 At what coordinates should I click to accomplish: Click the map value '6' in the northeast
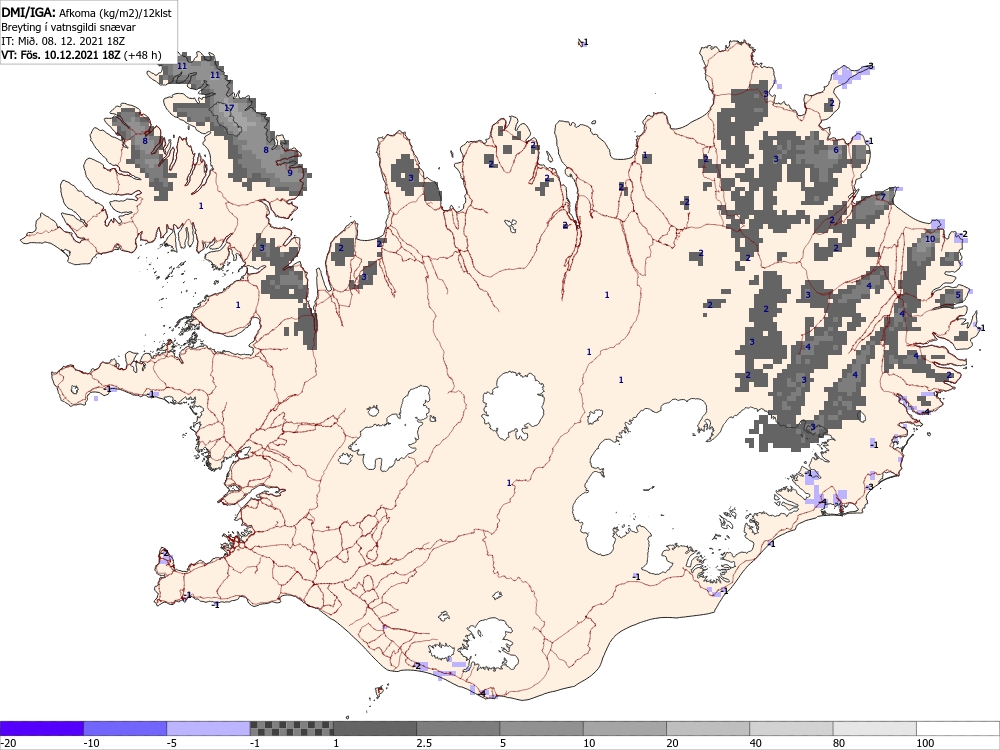[836, 151]
